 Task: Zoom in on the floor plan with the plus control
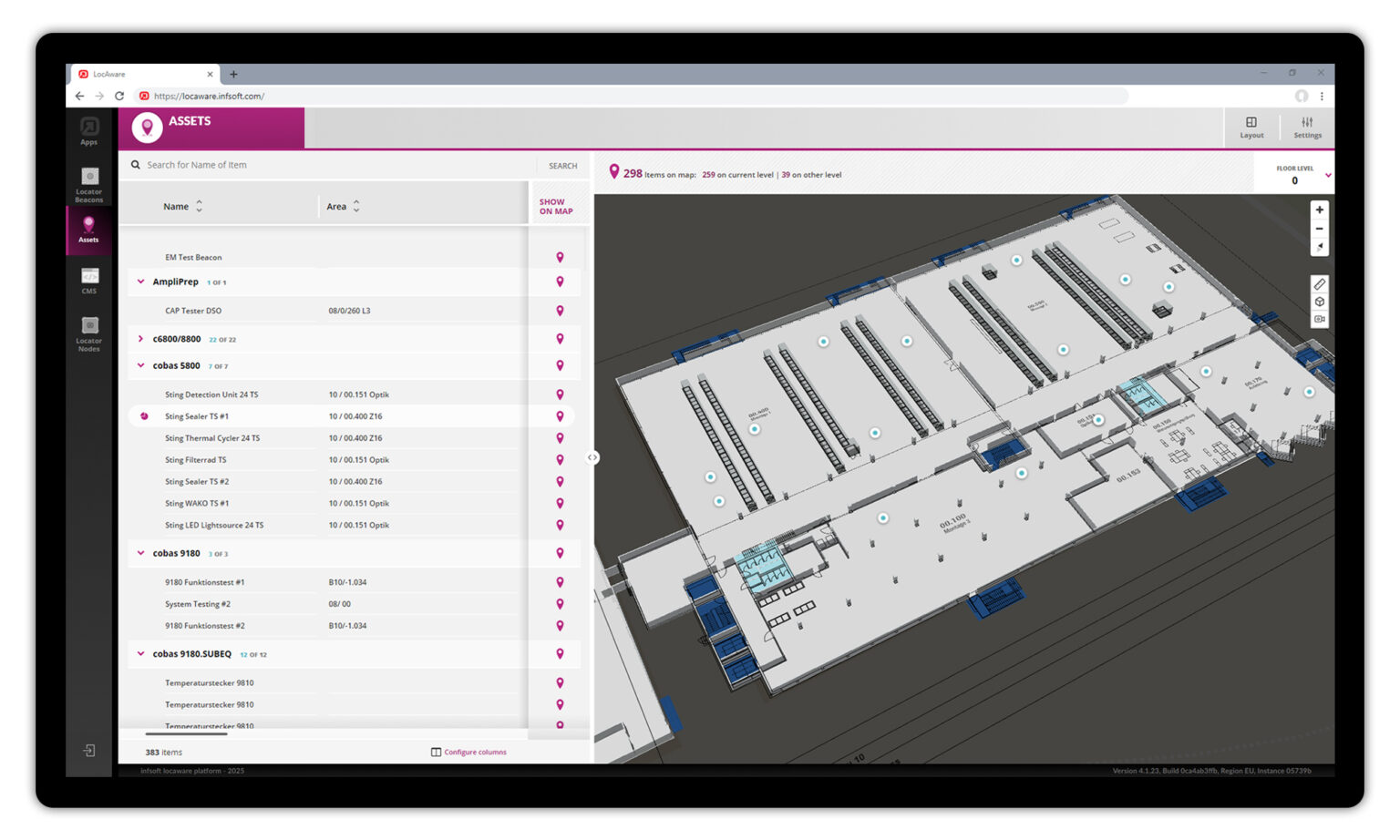1320,210
